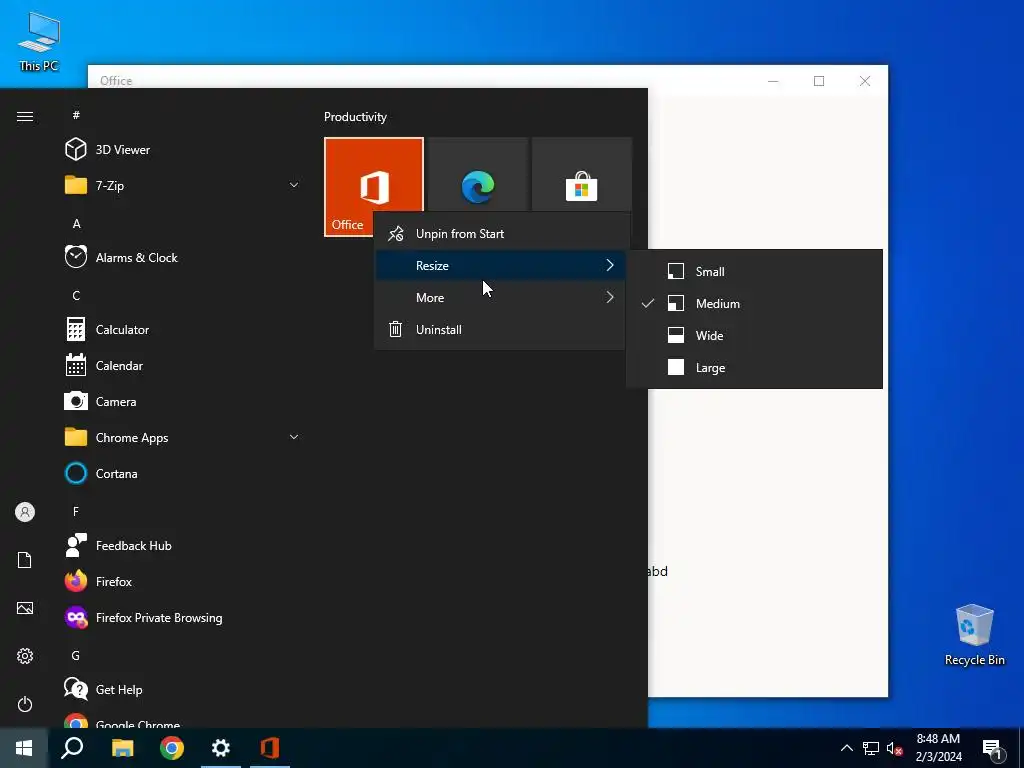
Task: Click the A letter index header
Action: 76,223
